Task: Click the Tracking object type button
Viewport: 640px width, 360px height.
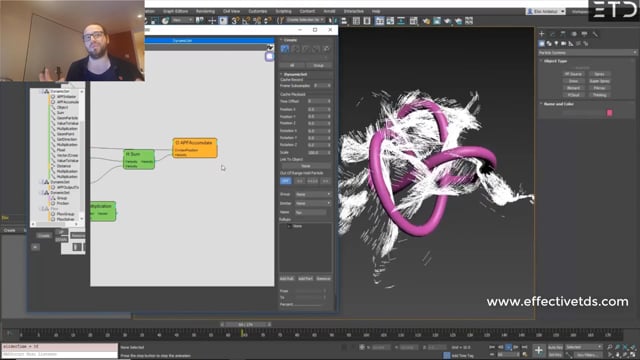Action: click(x=599, y=95)
